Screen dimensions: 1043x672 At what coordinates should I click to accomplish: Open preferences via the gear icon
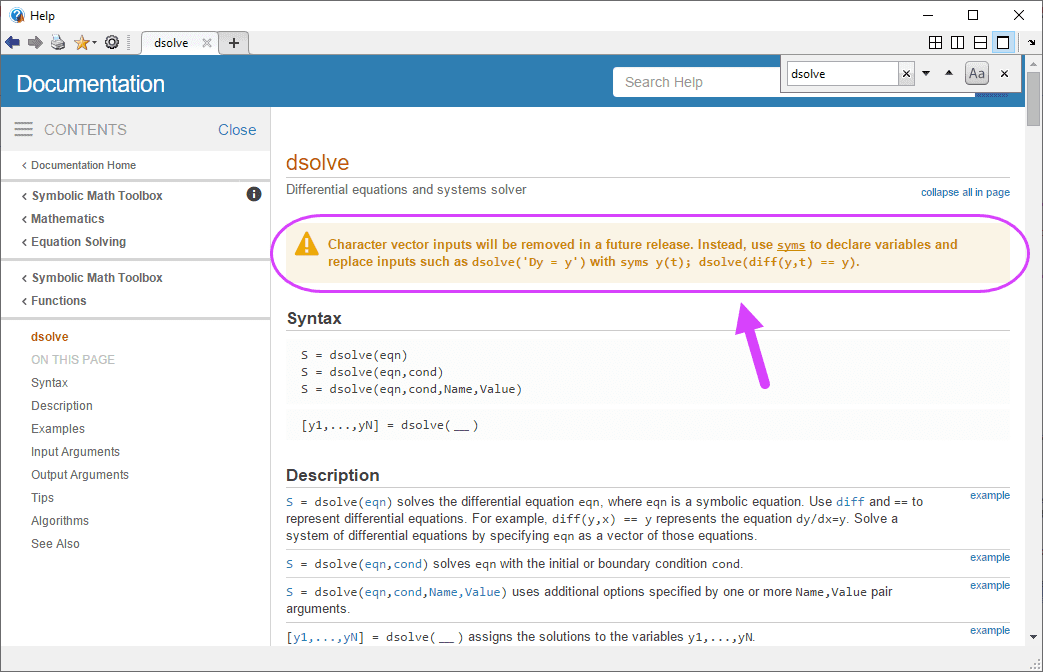point(112,43)
